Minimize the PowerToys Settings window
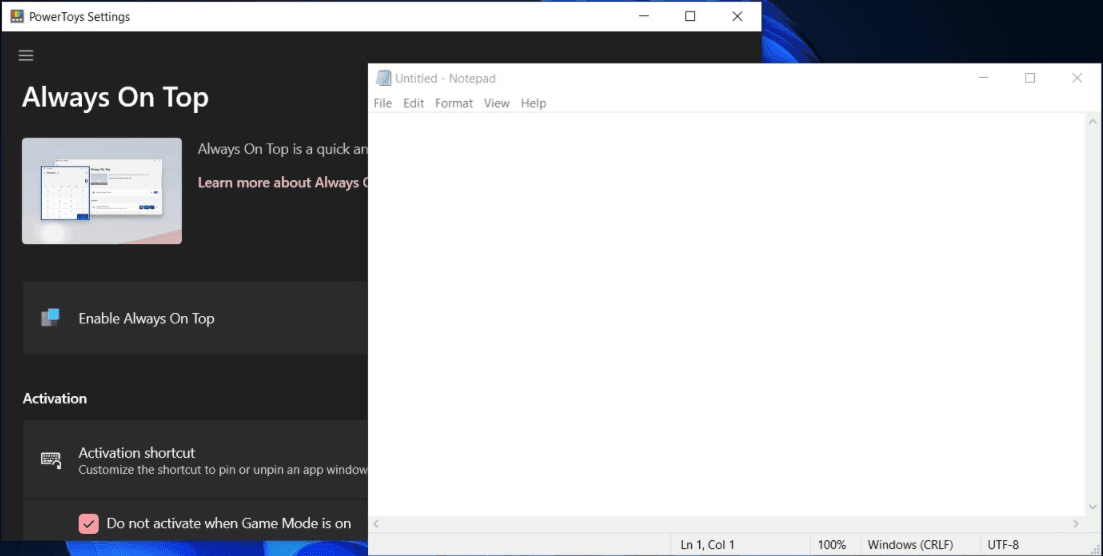Screen dimensions: 1103x556 [x=644, y=16]
